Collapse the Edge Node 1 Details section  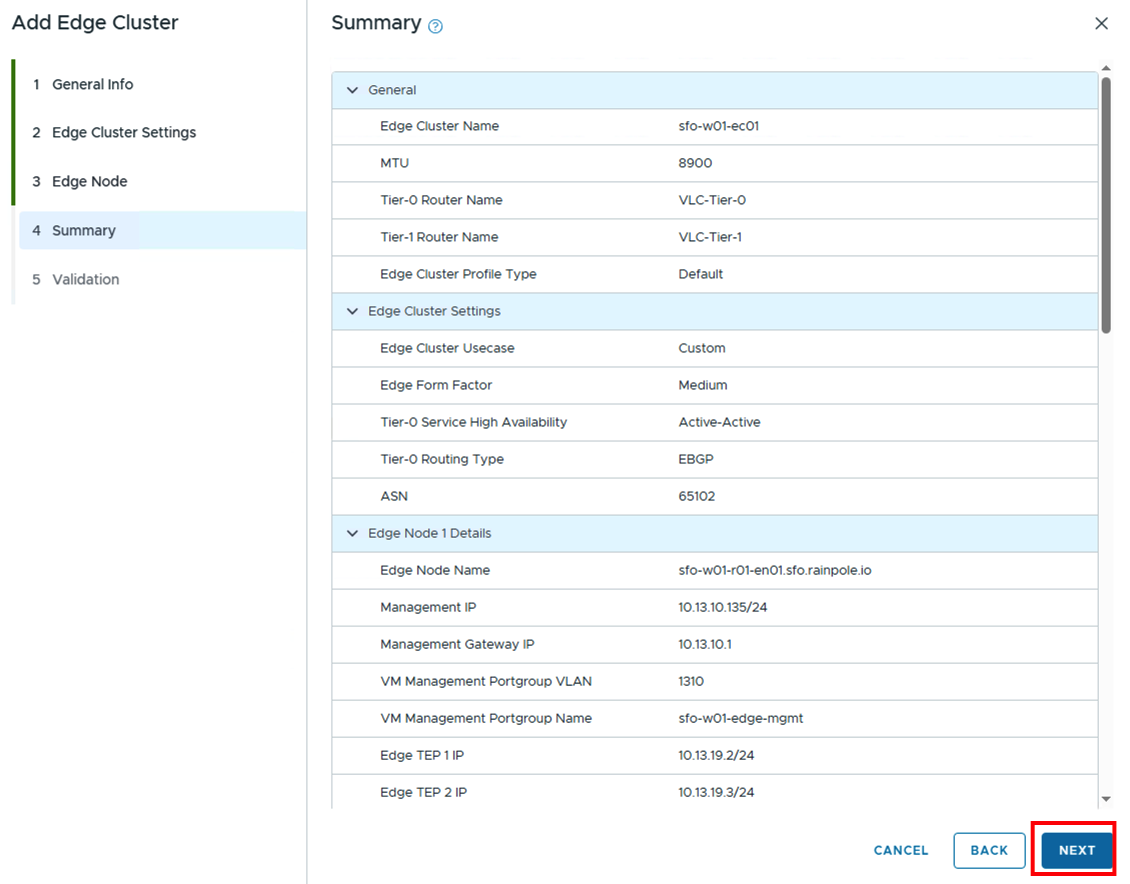click(352, 533)
